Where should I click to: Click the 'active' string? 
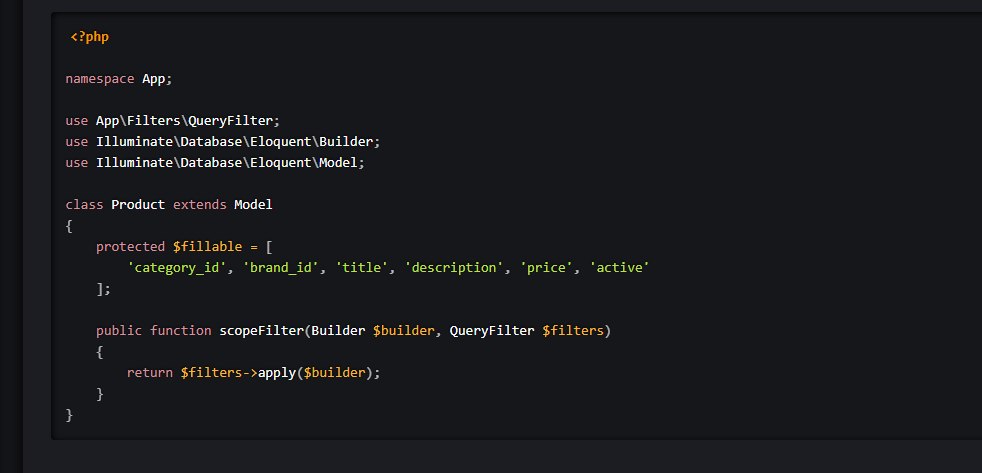[619, 268]
